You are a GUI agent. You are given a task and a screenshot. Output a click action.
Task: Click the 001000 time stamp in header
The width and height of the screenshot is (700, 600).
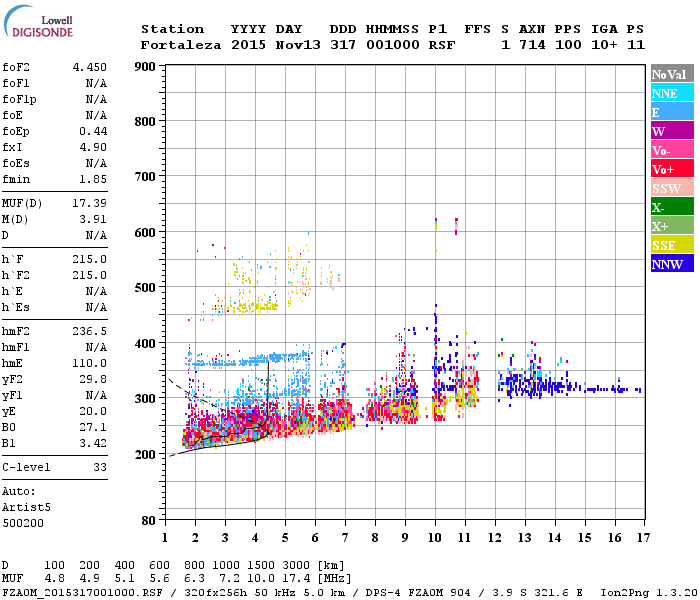(x=393, y=45)
